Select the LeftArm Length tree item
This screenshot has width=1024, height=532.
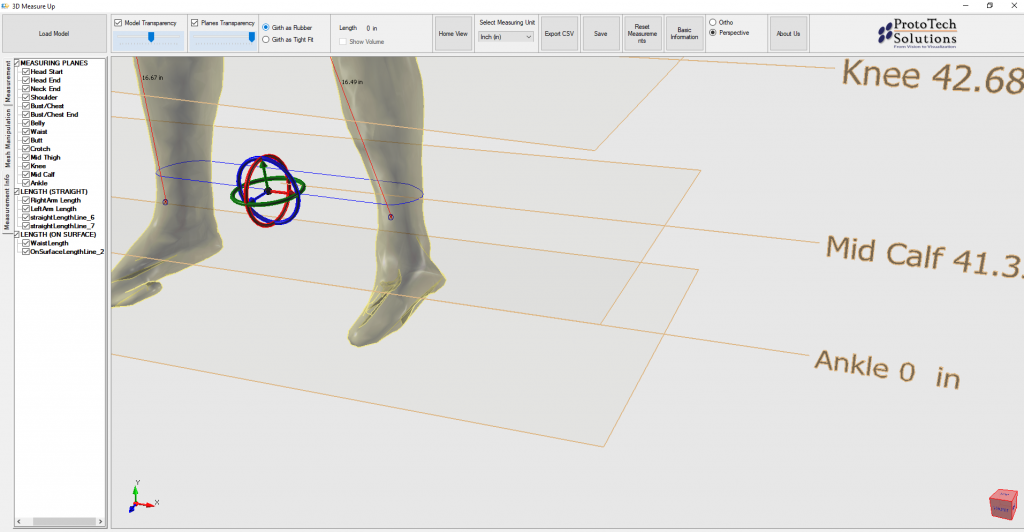(x=54, y=209)
